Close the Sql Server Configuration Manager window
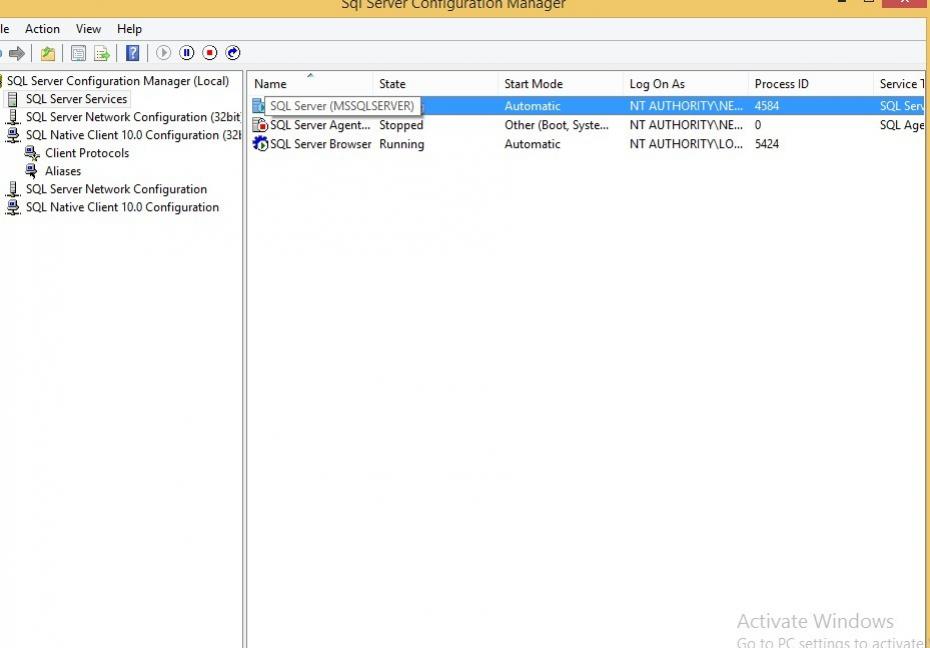The height and width of the screenshot is (648, 930). pos(904,3)
